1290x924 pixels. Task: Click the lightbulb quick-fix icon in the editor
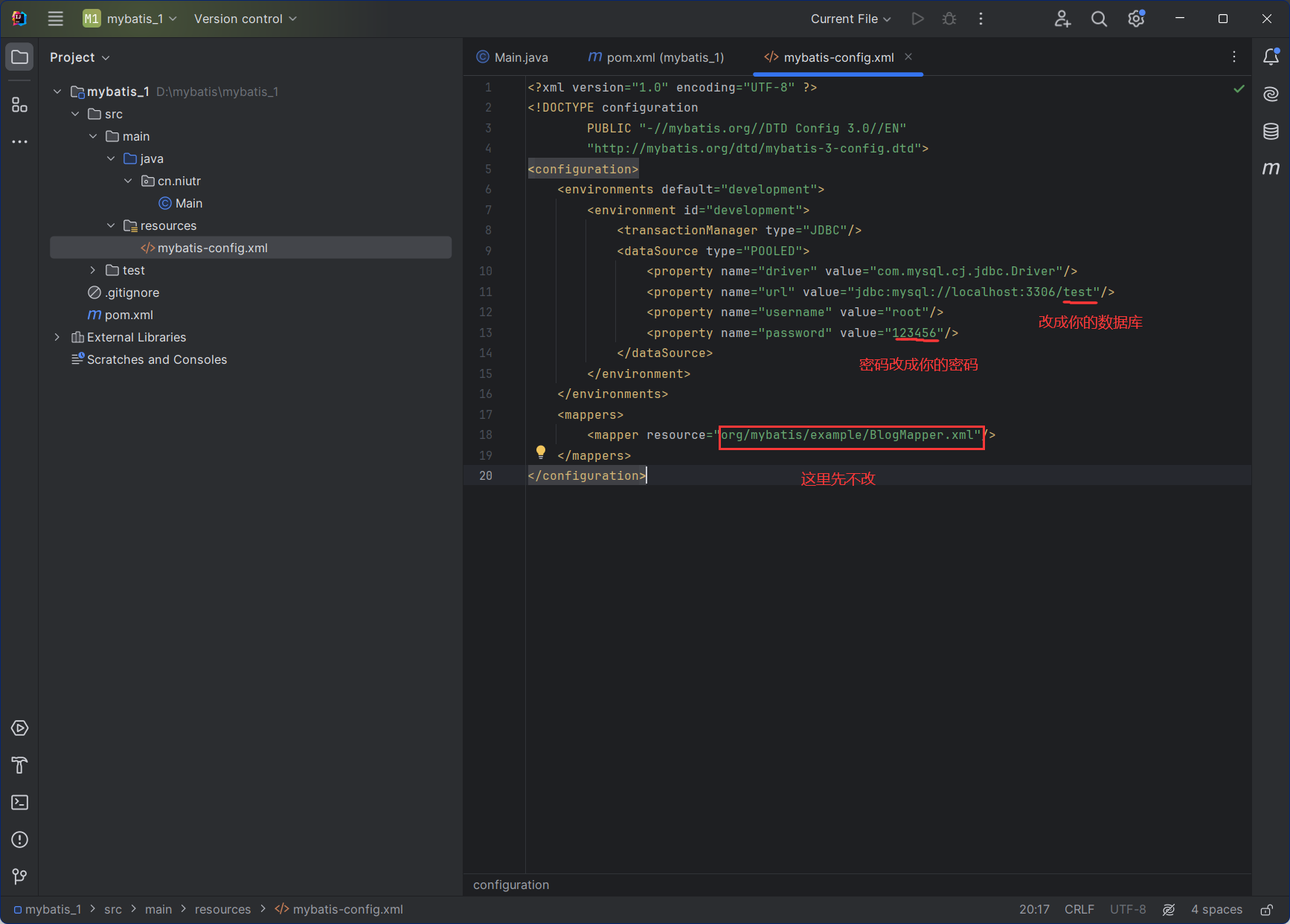pos(541,452)
